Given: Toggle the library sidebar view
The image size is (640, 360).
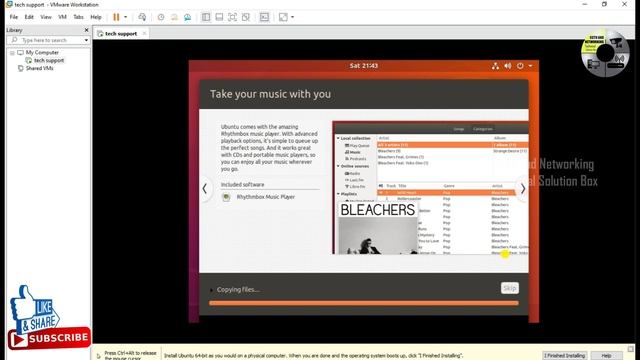Looking at the screenshot, I should (206, 17).
